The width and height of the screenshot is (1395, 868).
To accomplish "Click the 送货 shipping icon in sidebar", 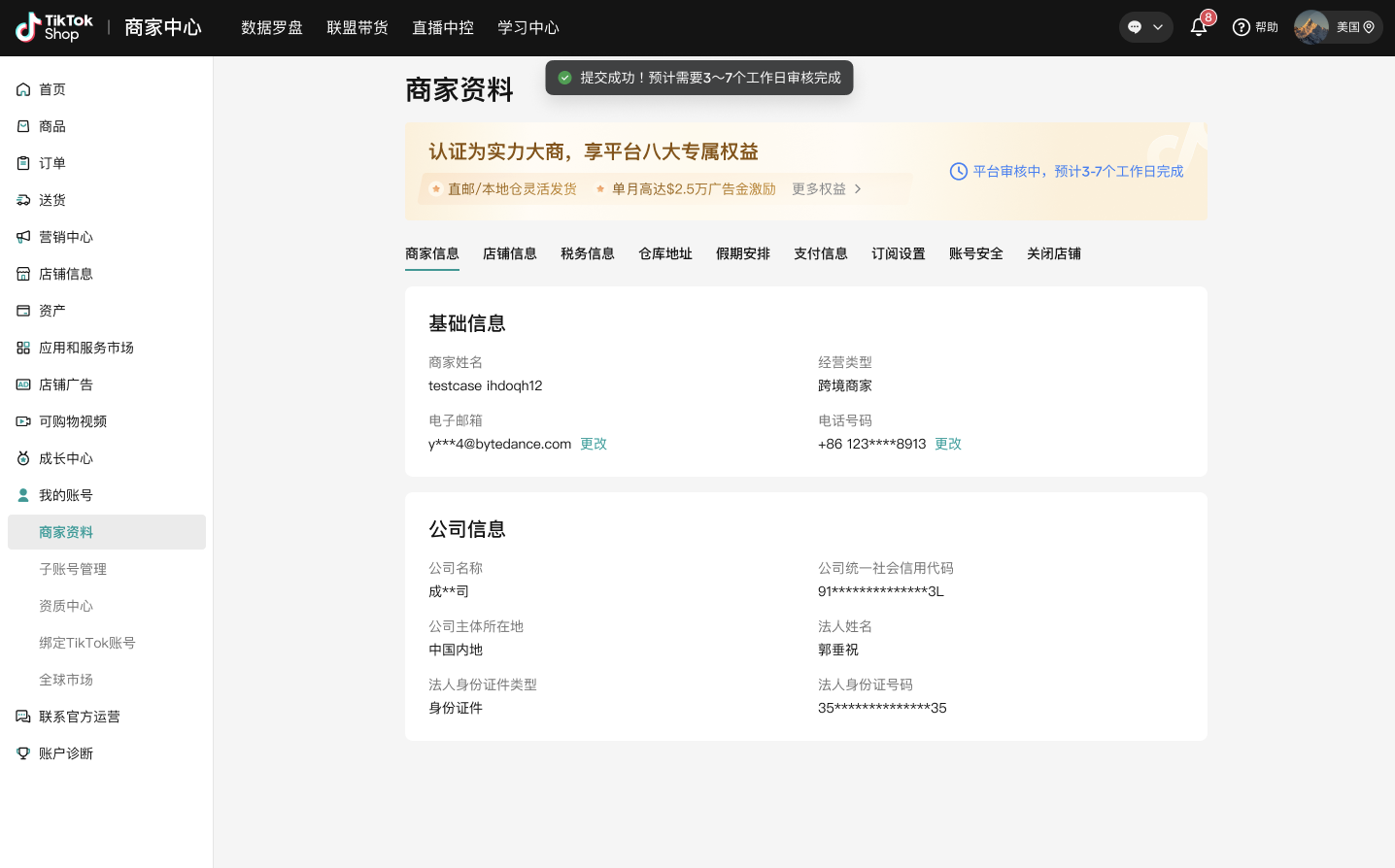I will [23, 200].
